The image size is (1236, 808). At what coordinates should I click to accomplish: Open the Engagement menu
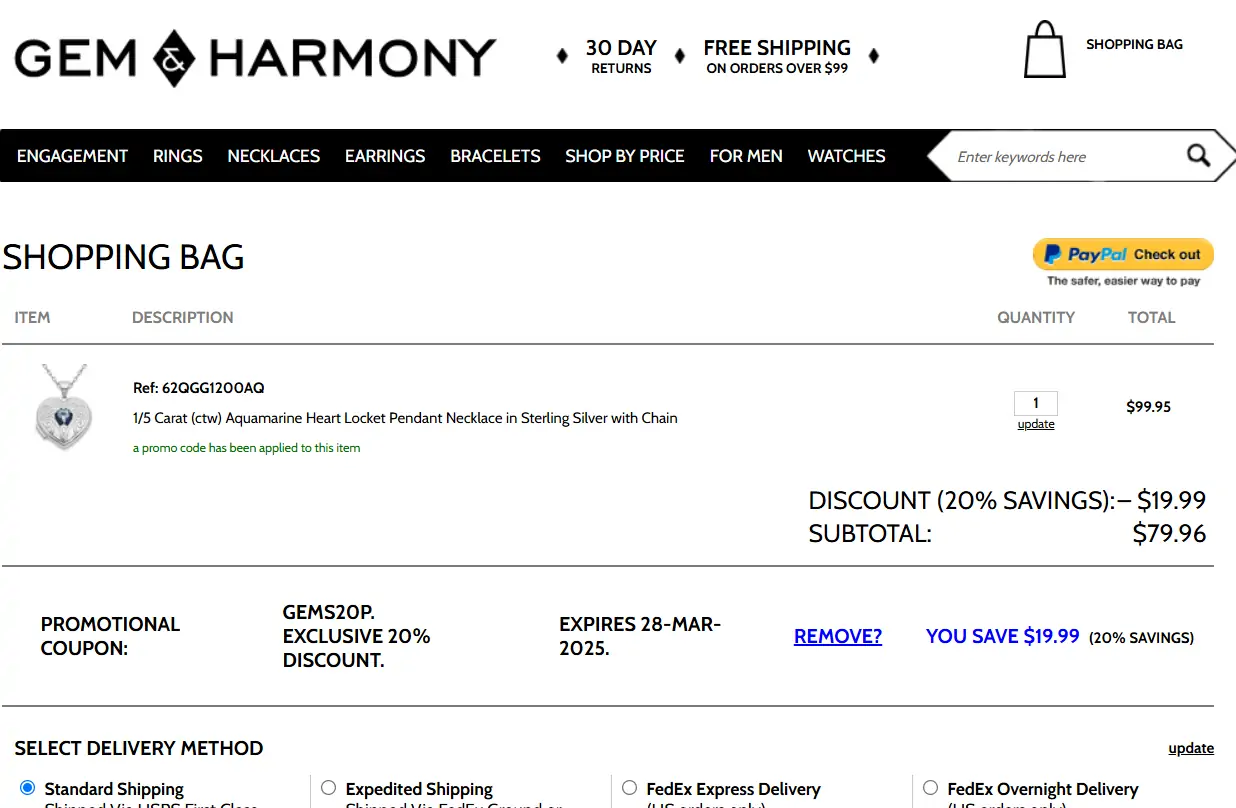72,156
